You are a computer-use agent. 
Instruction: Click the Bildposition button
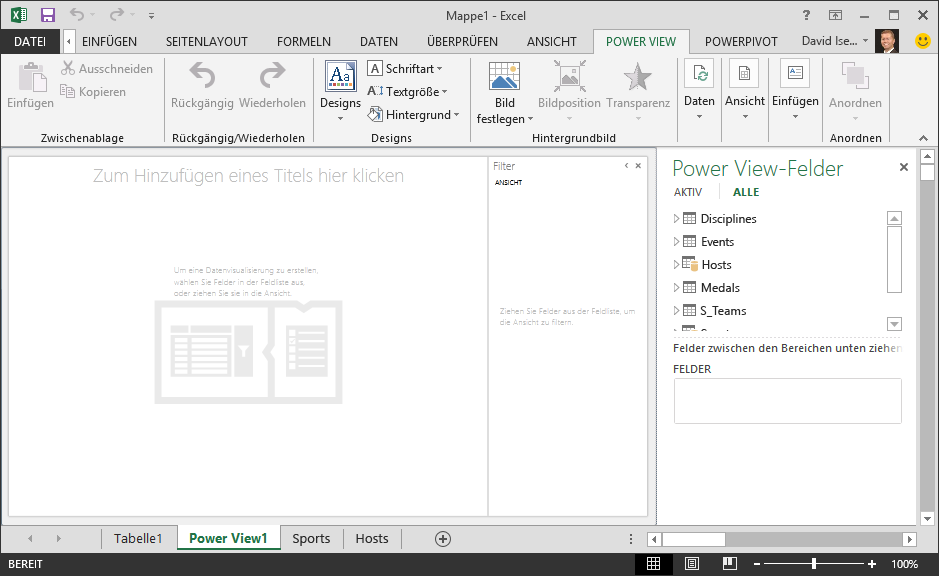pos(569,91)
